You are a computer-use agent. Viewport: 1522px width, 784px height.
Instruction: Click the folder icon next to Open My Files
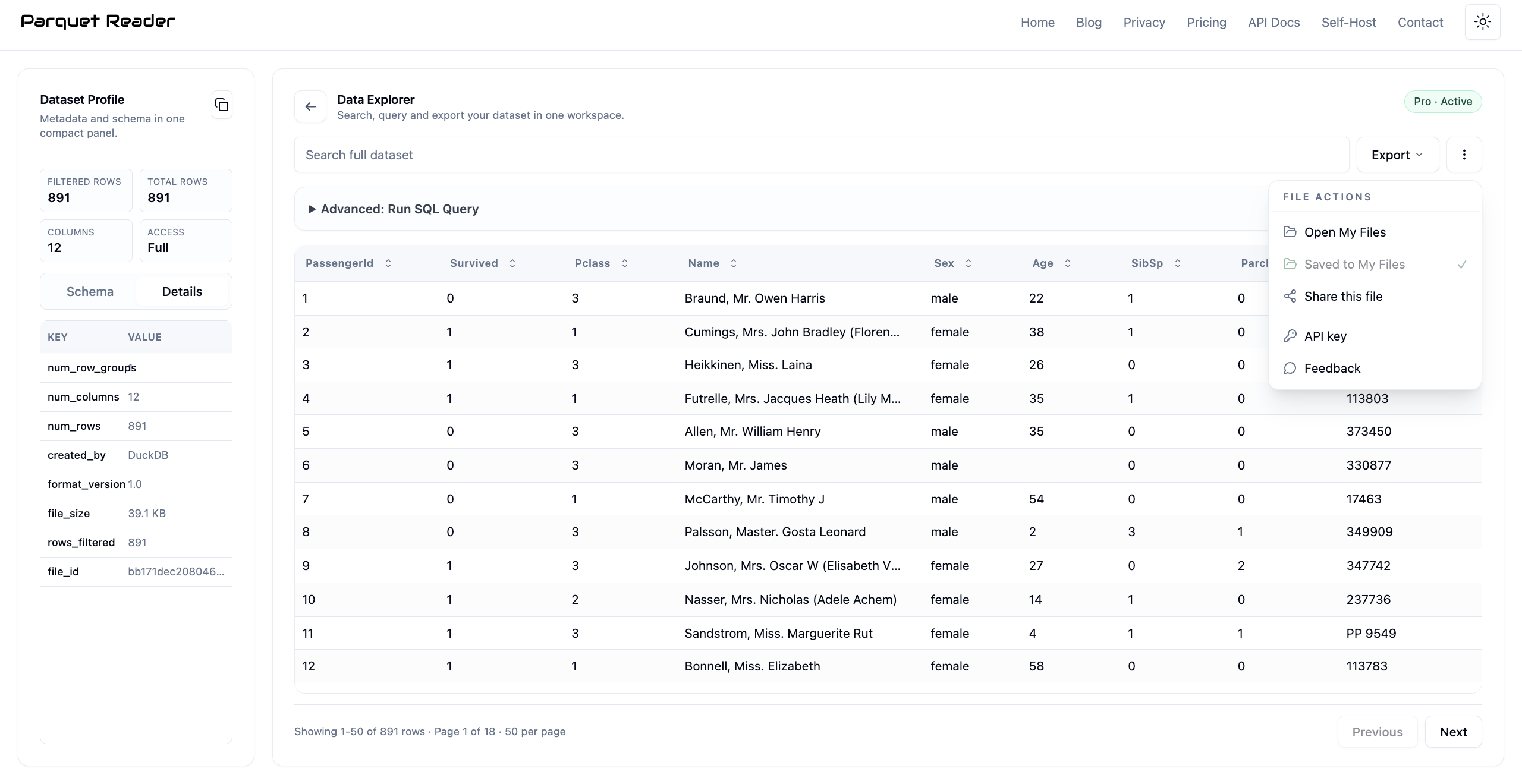click(1290, 232)
